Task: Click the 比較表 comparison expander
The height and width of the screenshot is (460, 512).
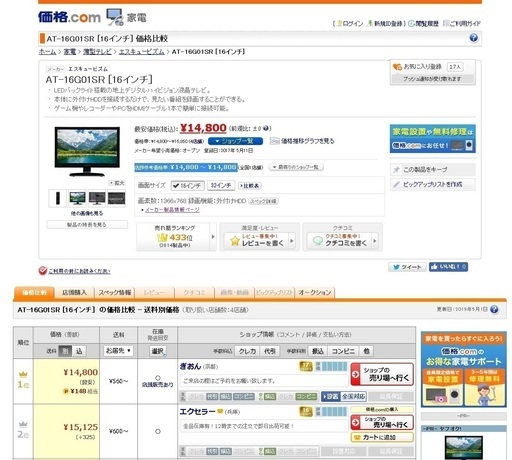Action: click(250, 186)
